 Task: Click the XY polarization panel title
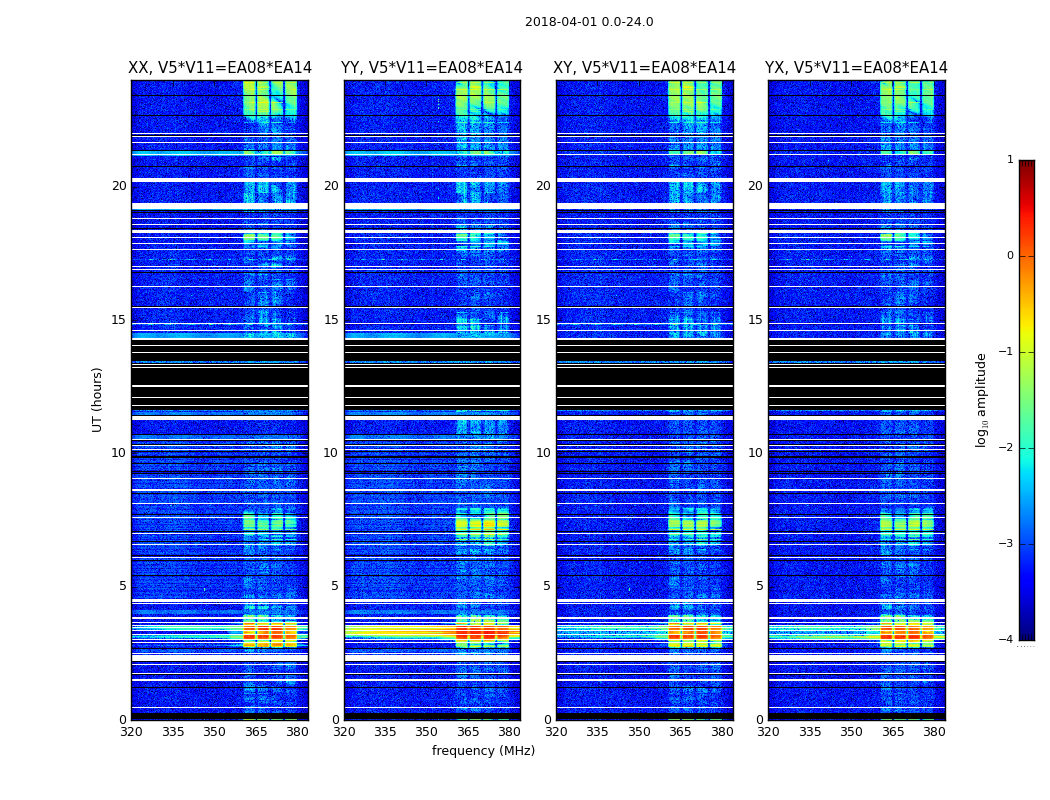[644, 68]
